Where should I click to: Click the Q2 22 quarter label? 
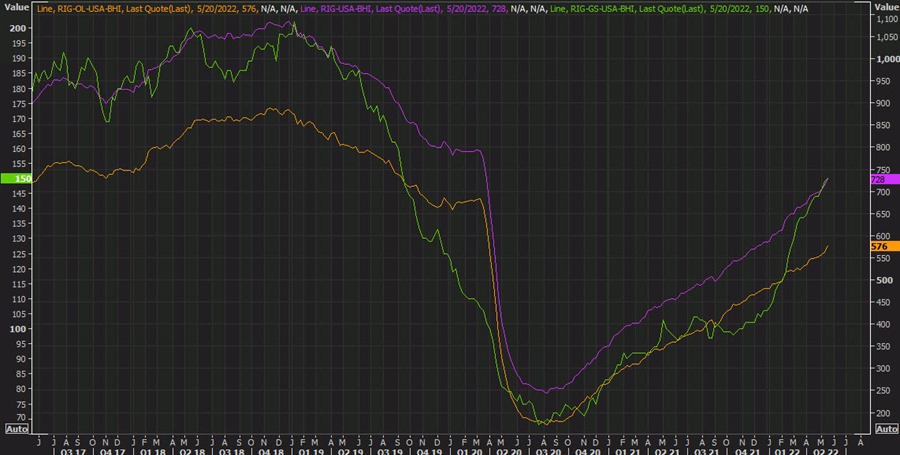point(828,451)
